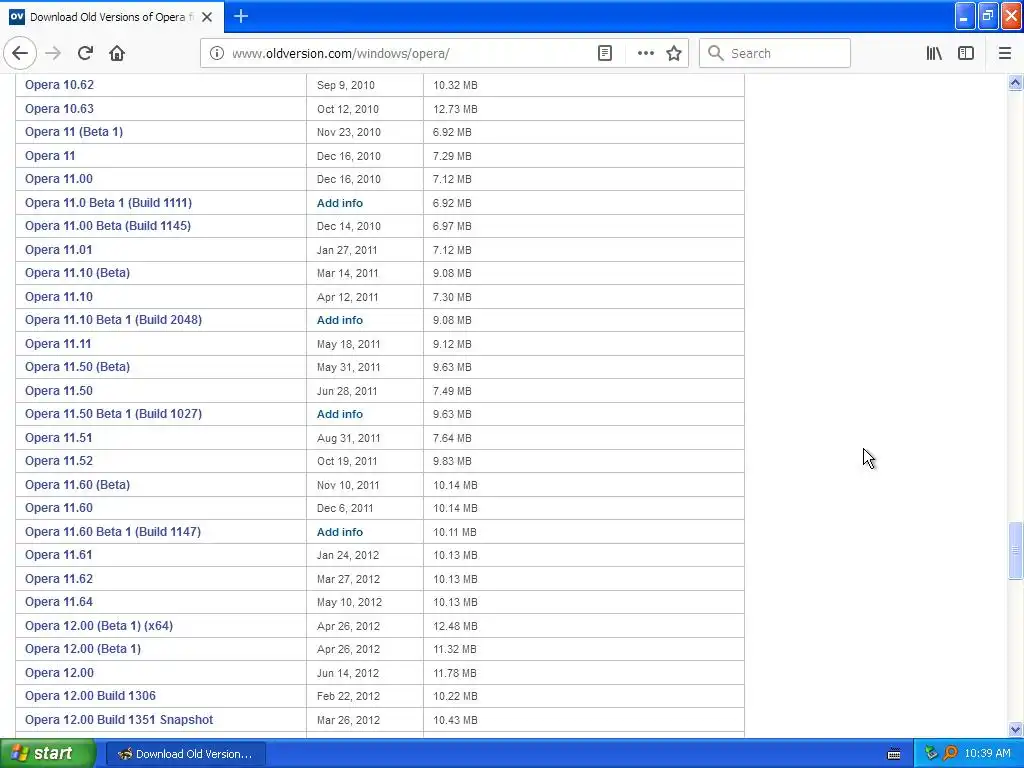Open the Library icon
The height and width of the screenshot is (768, 1024).
pyautogui.click(x=934, y=54)
